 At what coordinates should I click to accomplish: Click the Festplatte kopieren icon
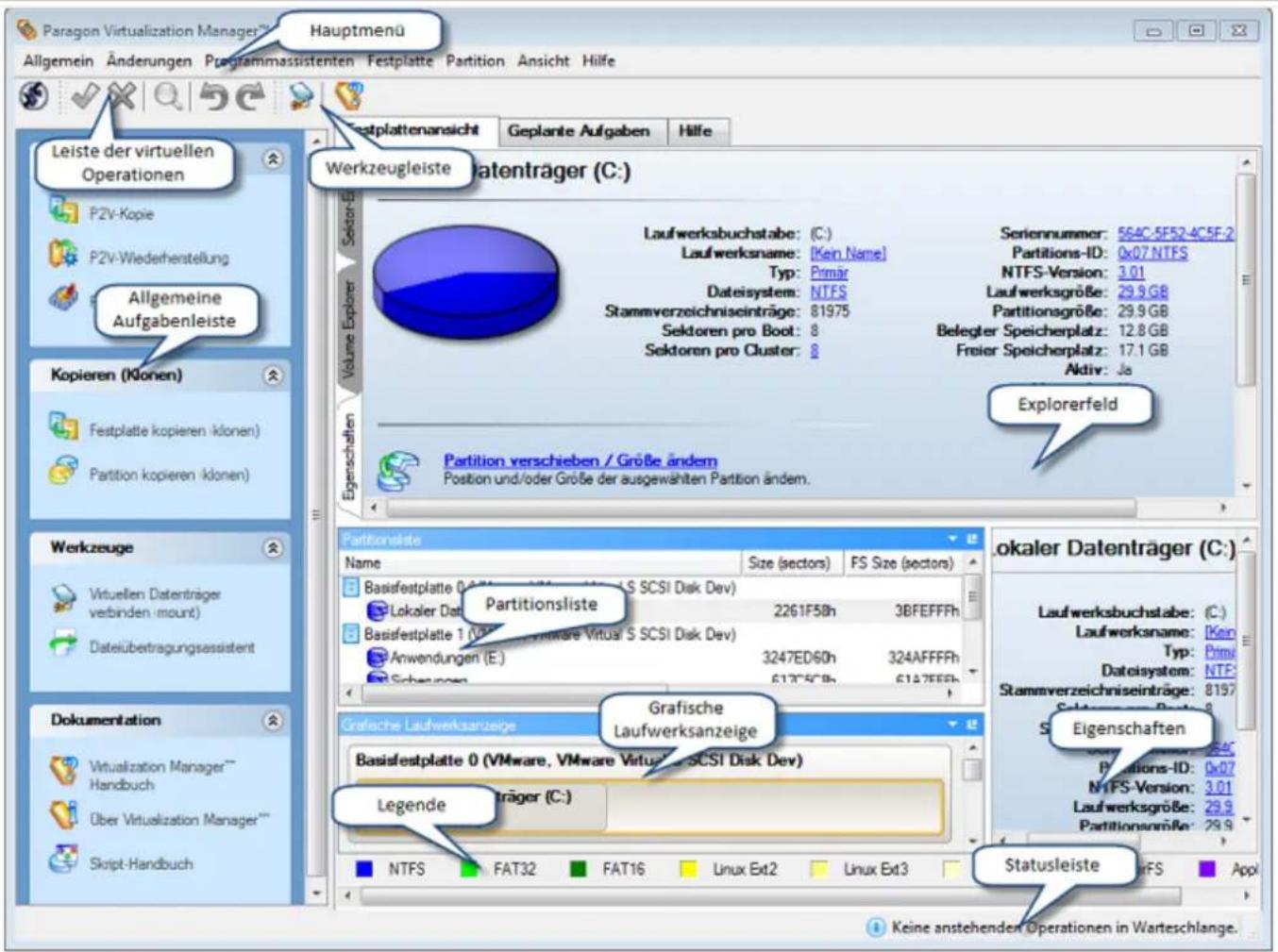[x=63, y=427]
